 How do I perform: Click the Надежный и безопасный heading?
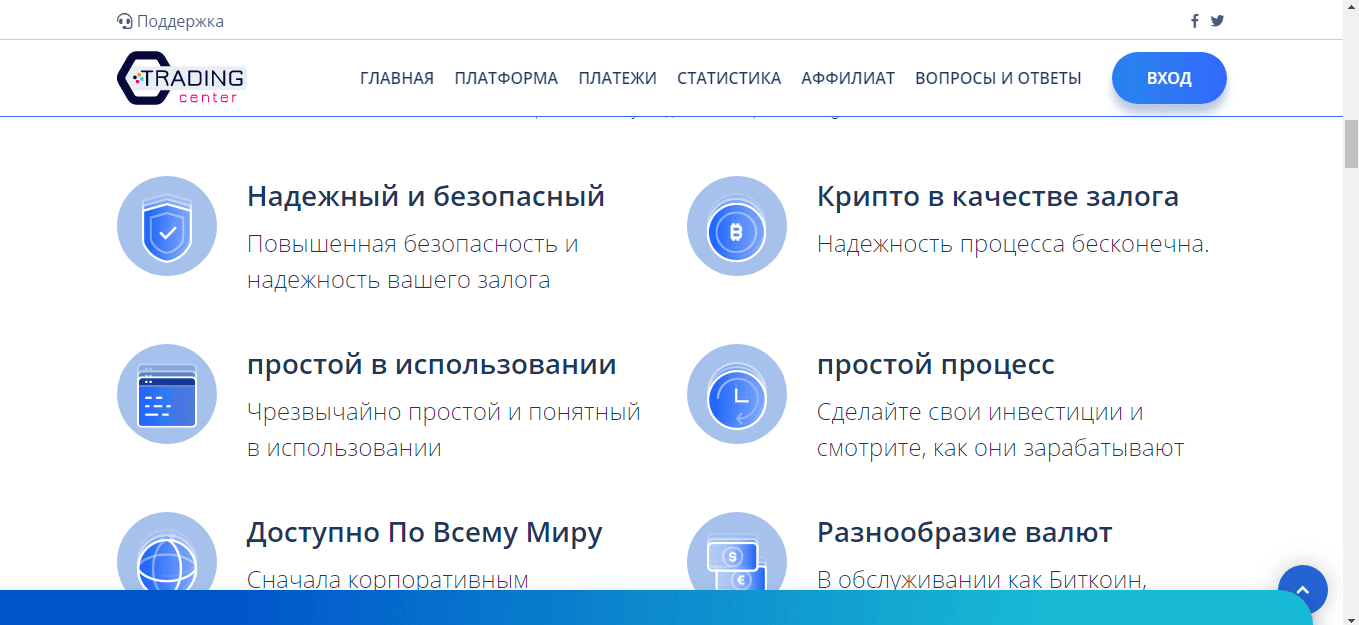coord(426,196)
